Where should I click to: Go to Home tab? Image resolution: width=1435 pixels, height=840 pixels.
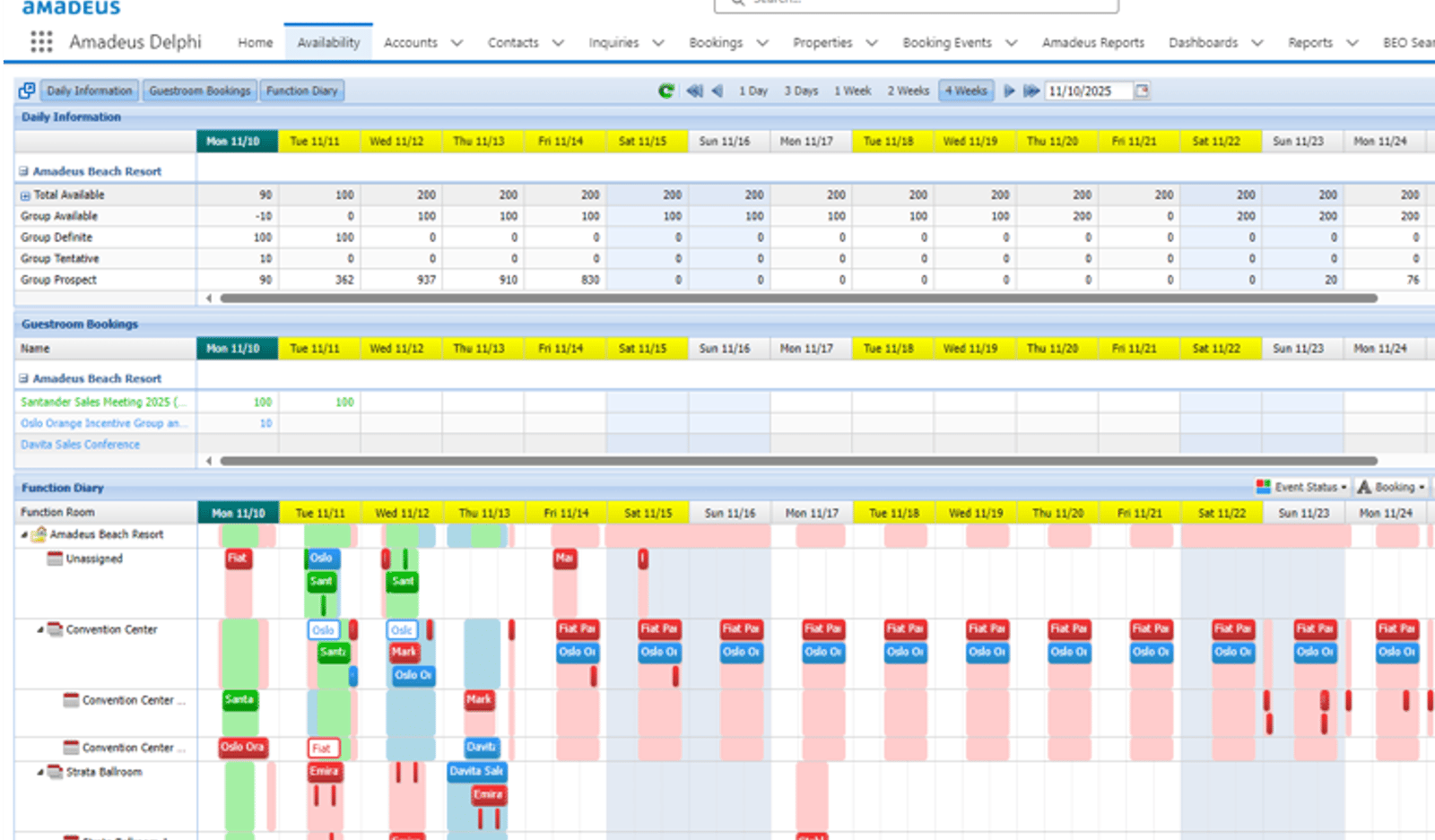pyautogui.click(x=255, y=42)
